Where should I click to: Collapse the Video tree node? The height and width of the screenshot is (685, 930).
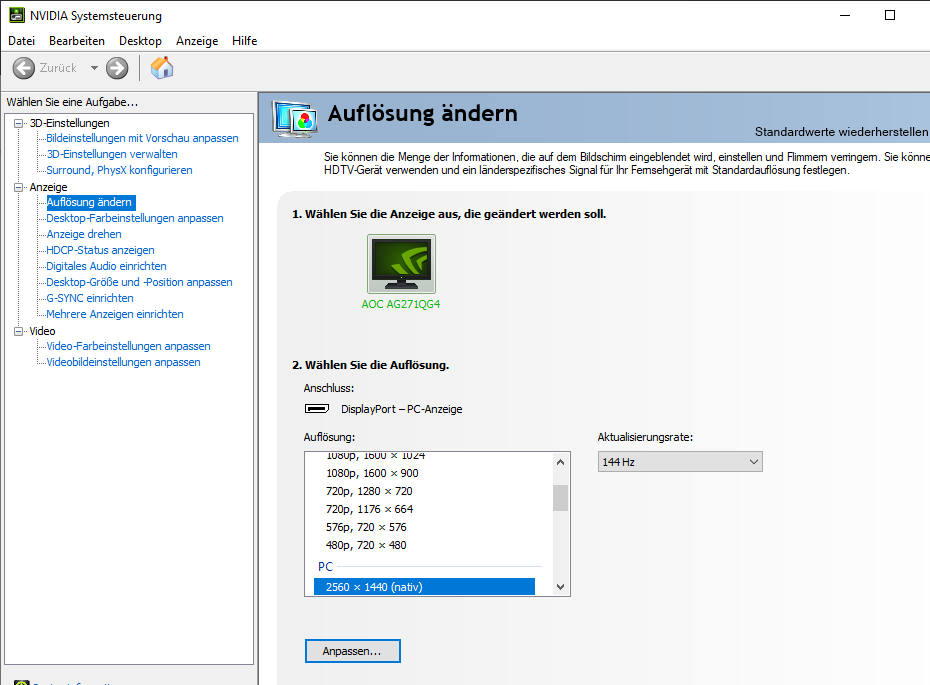(19, 332)
